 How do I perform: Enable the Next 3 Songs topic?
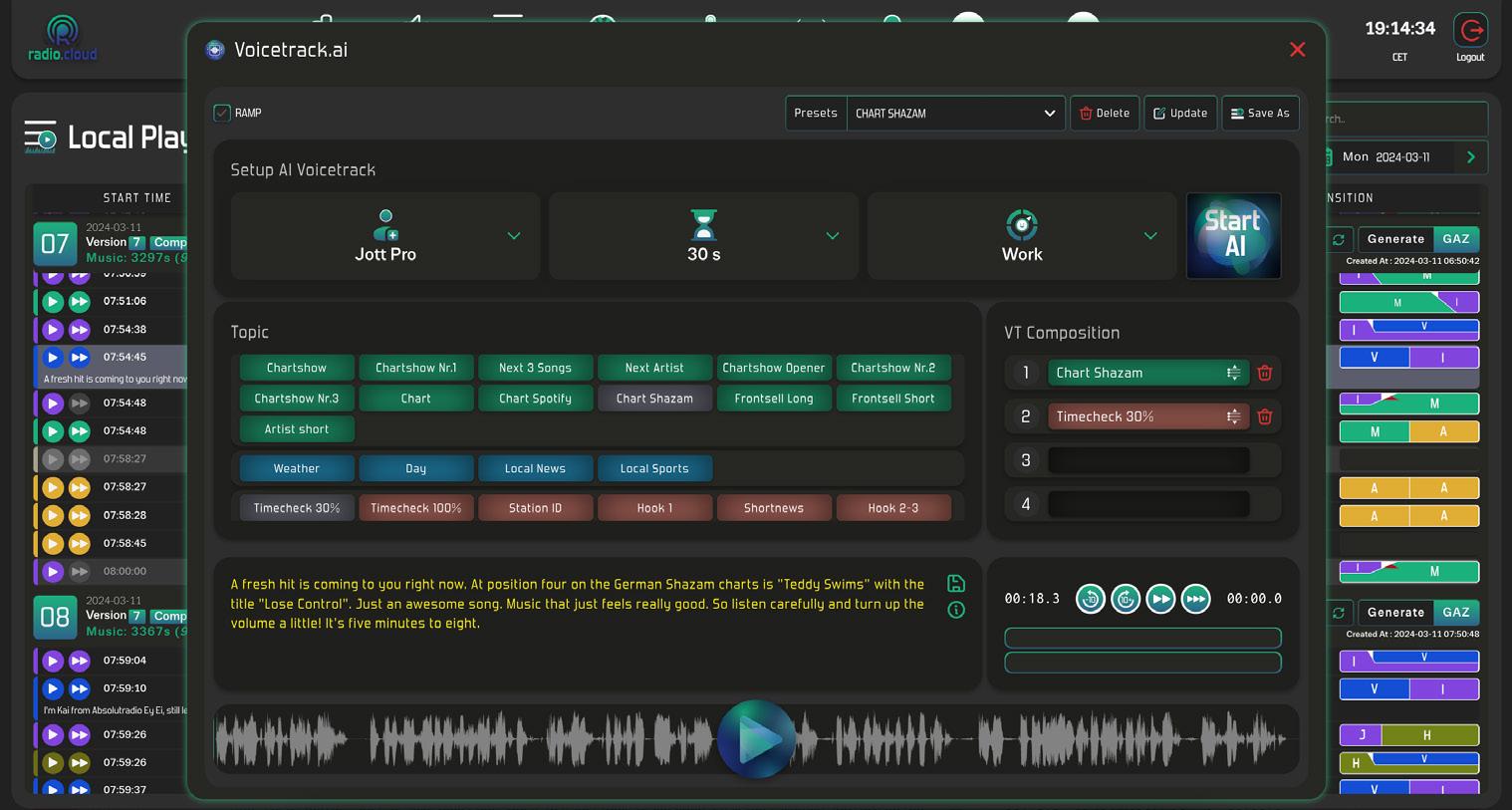[535, 368]
